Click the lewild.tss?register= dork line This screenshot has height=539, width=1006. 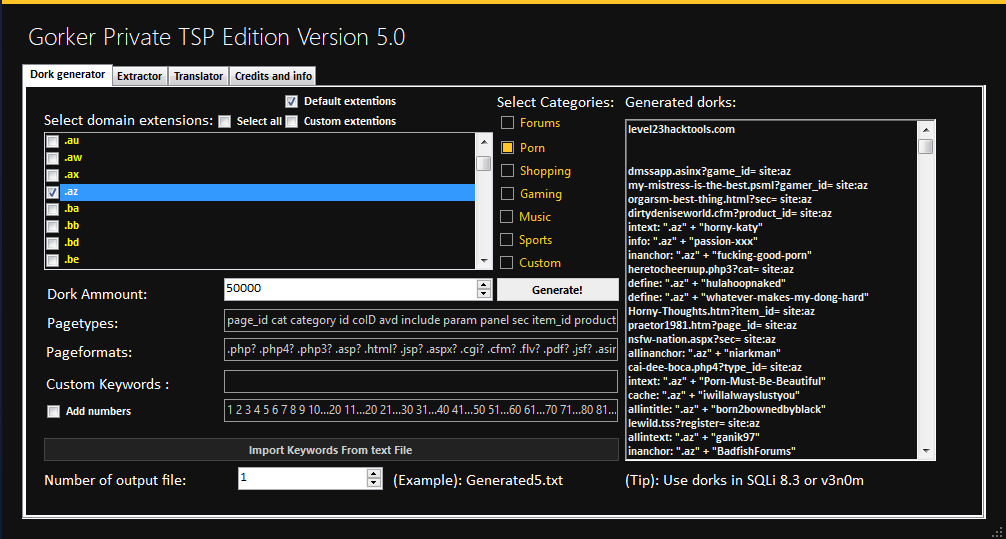coord(694,424)
